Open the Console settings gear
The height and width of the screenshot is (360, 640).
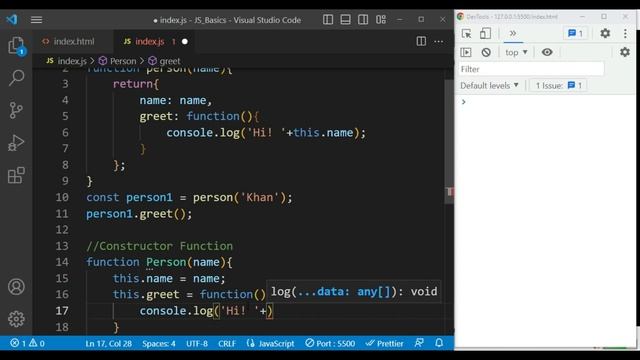(x=625, y=52)
